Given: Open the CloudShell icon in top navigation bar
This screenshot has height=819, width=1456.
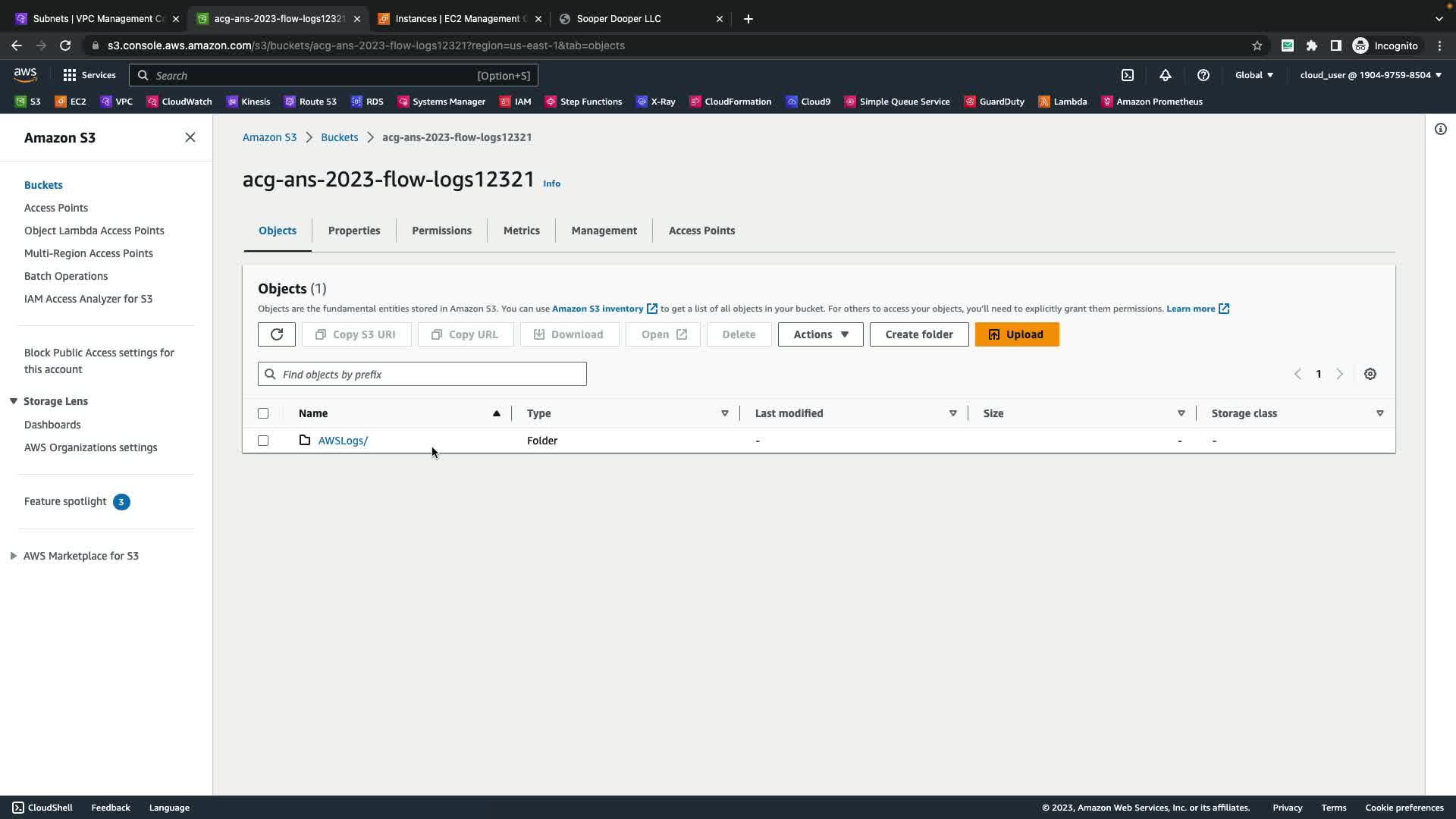Looking at the screenshot, I should 1128,75.
